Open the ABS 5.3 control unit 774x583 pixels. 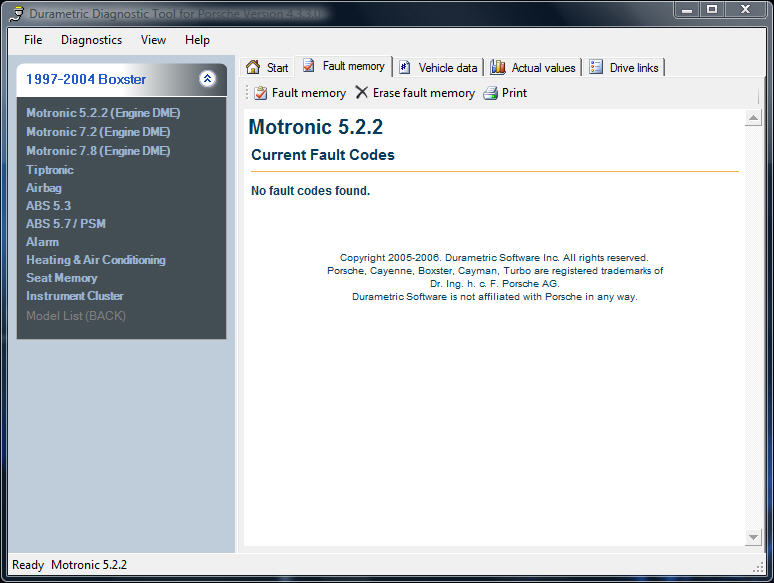(48, 206)
